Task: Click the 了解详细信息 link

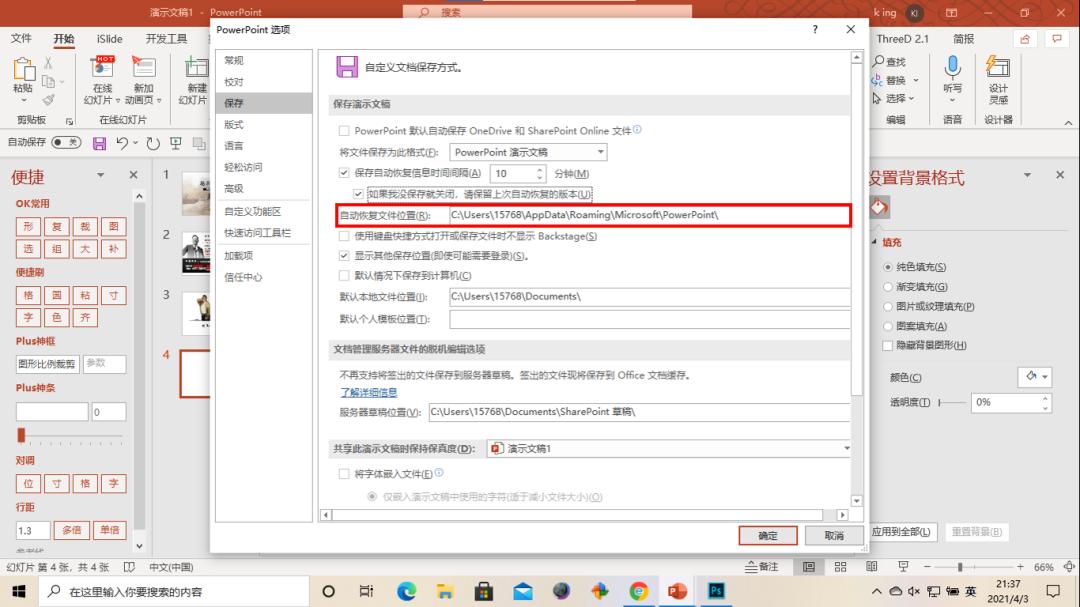Action: point(368,391)
